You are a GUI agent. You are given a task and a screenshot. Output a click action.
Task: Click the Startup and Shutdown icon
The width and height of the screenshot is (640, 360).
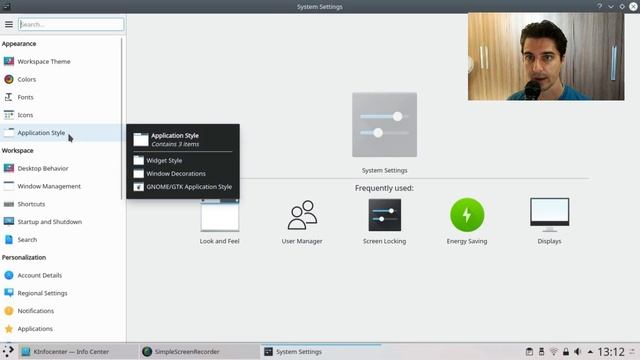(9, 222)
